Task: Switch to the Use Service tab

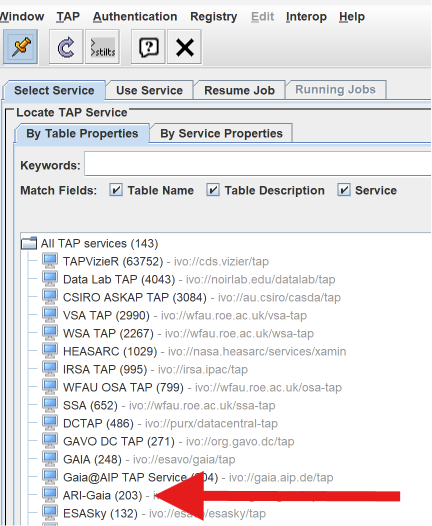Action: point(150,90)
